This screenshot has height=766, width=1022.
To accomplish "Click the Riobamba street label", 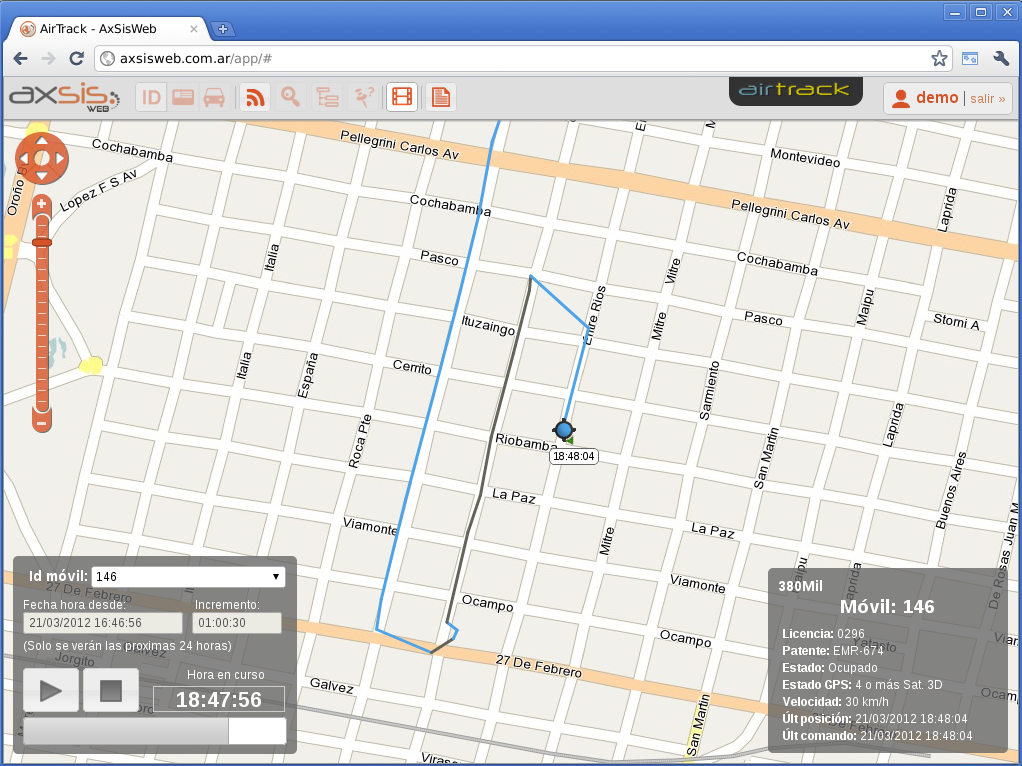I will click(x=525, y=443).
